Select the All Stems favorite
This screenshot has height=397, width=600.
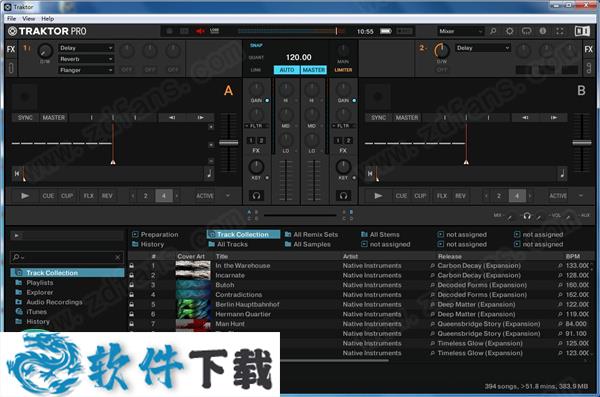[x=380, y=234]
